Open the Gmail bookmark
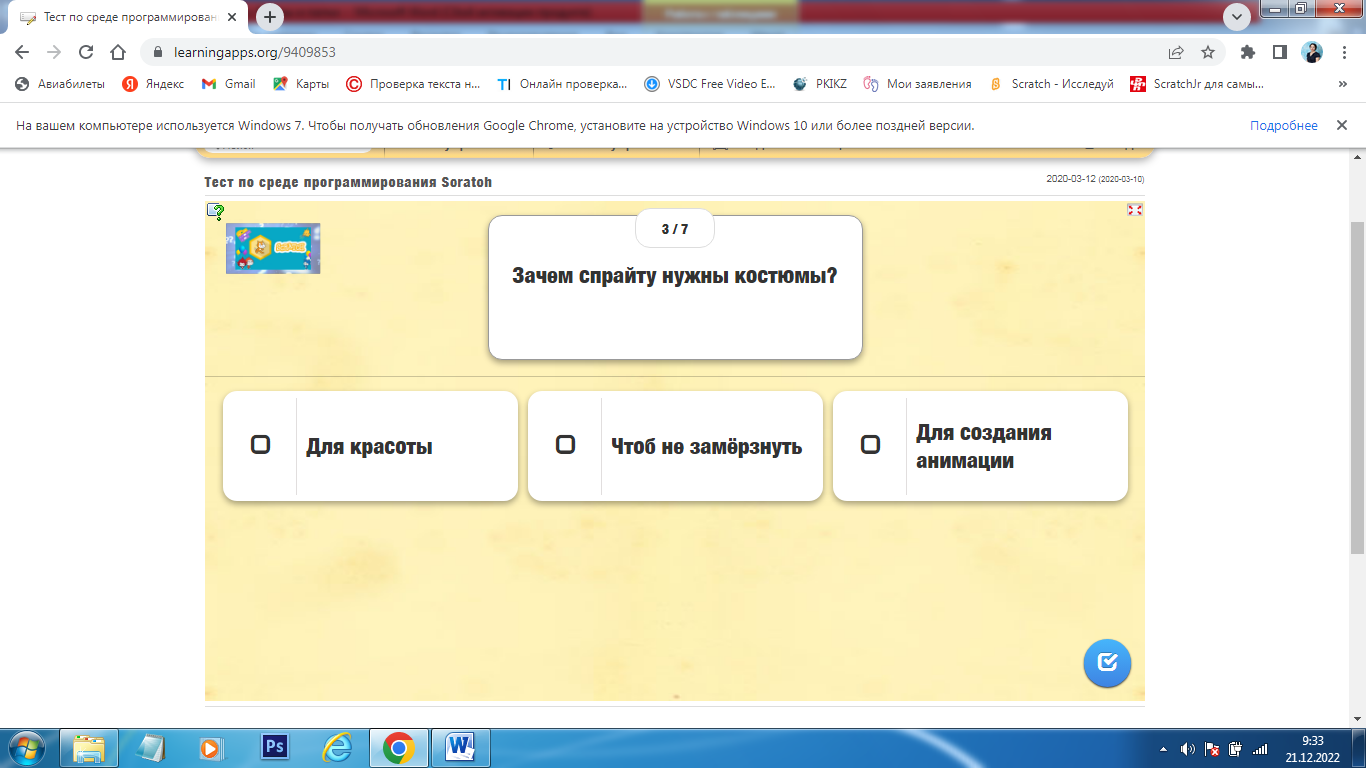The height and width of the screenshot is (768, 1366). tap(229, 84)
